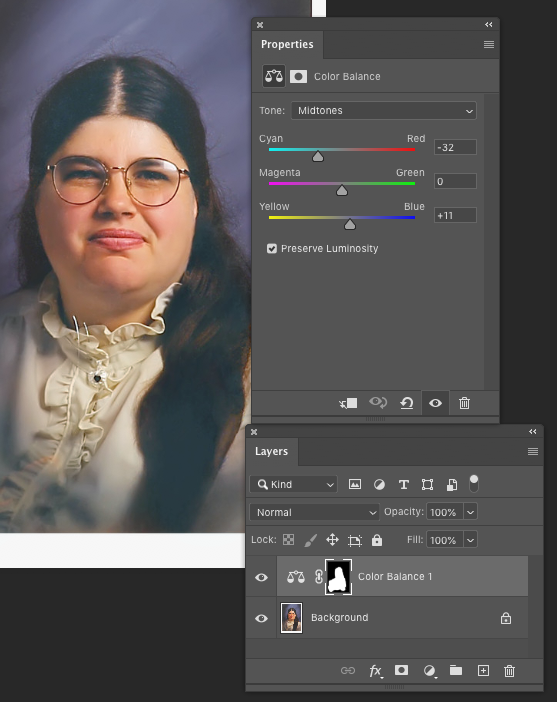Filter layers by smart objects icon
Viewport: 557px width, 702px height.
click(x=452, y=484)
